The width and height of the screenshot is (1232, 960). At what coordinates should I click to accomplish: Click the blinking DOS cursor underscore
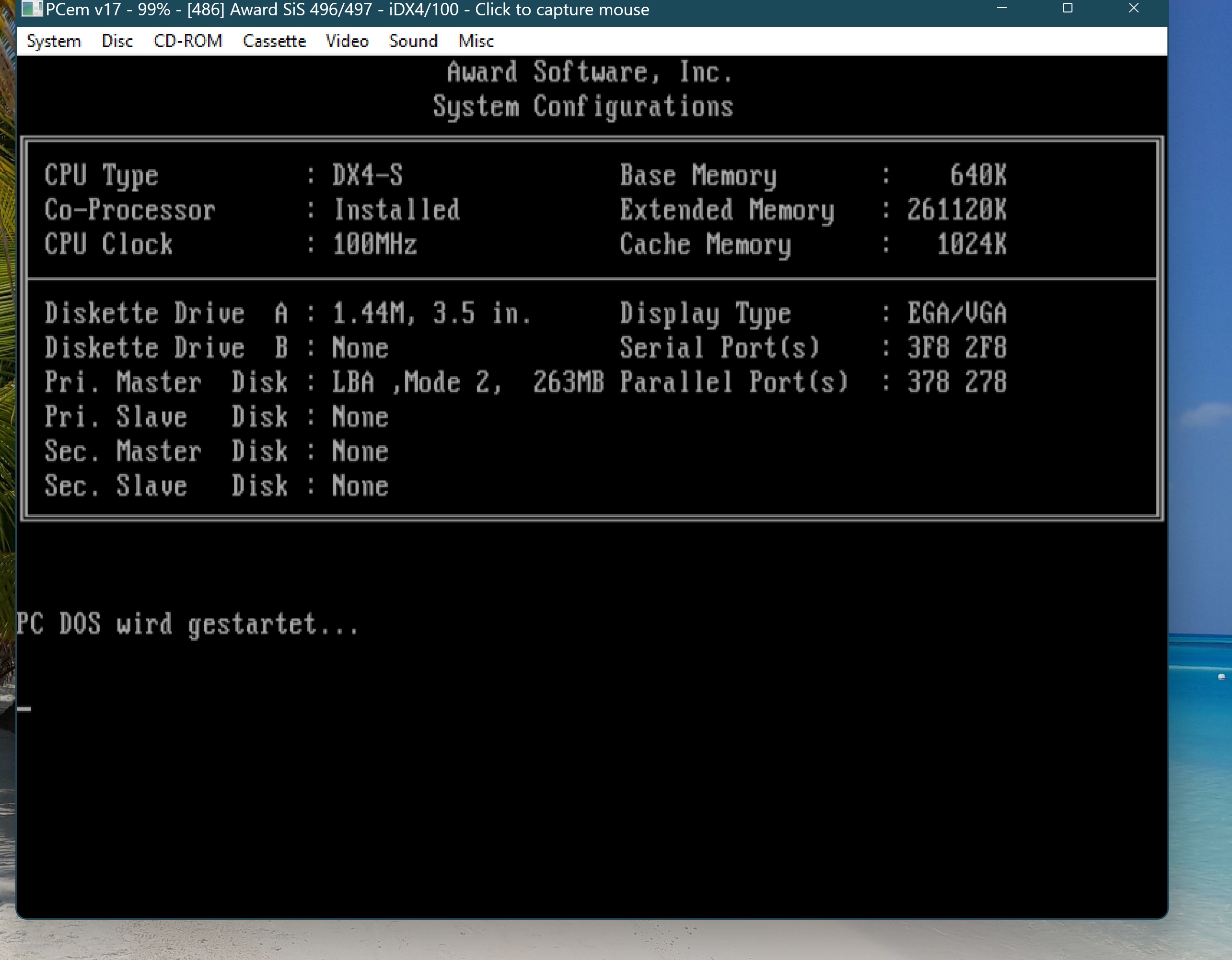pos(23,709)
